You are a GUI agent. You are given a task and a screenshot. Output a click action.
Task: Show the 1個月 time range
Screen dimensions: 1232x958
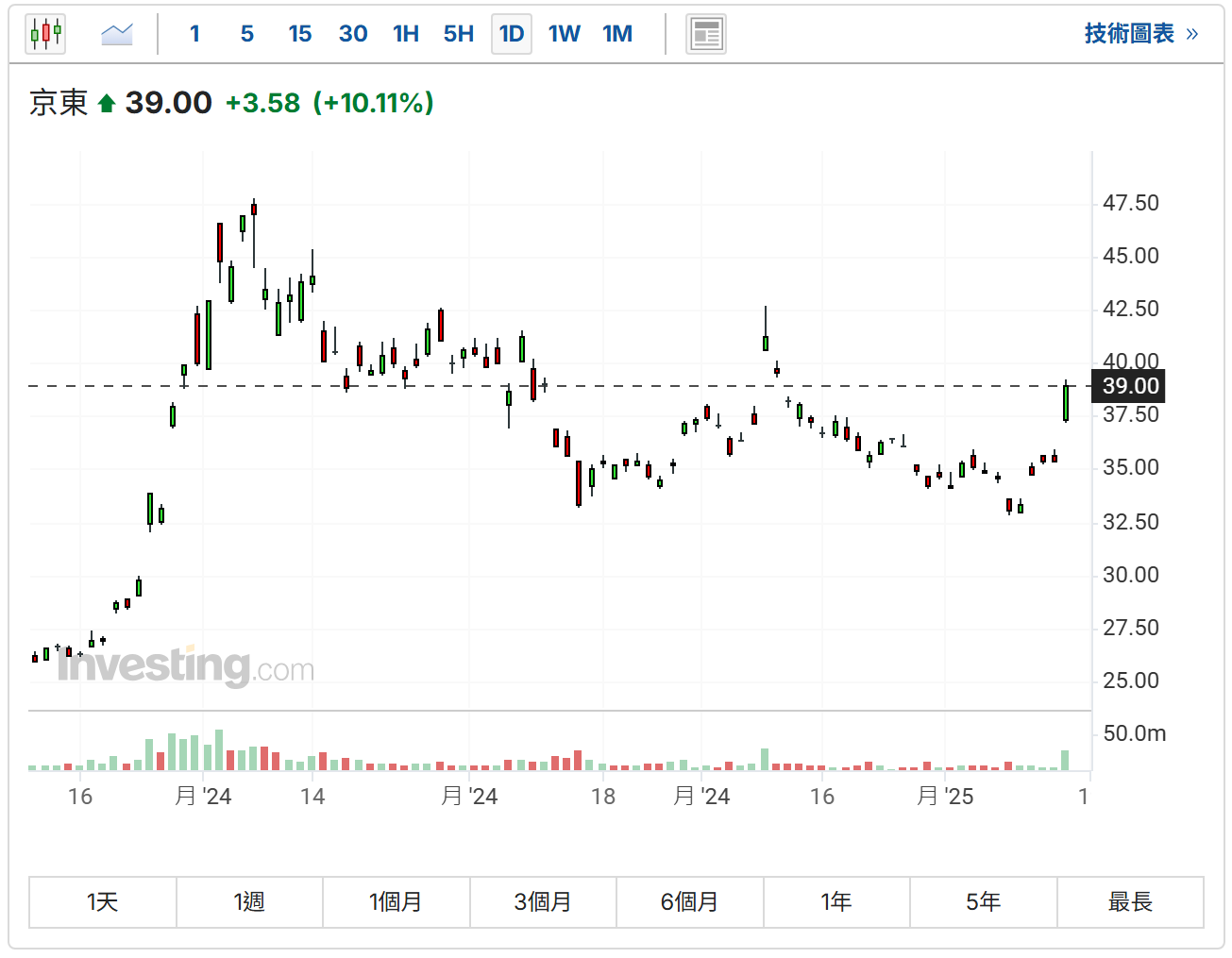pos(396,902)
